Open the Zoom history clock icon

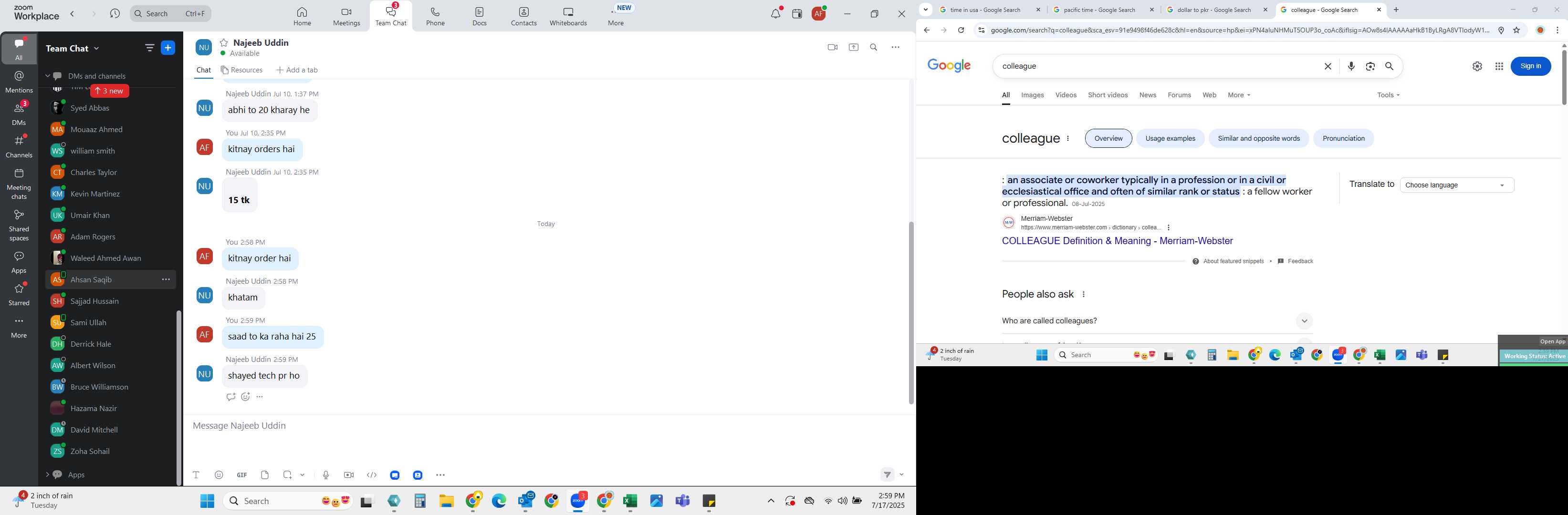coord(115,13)
